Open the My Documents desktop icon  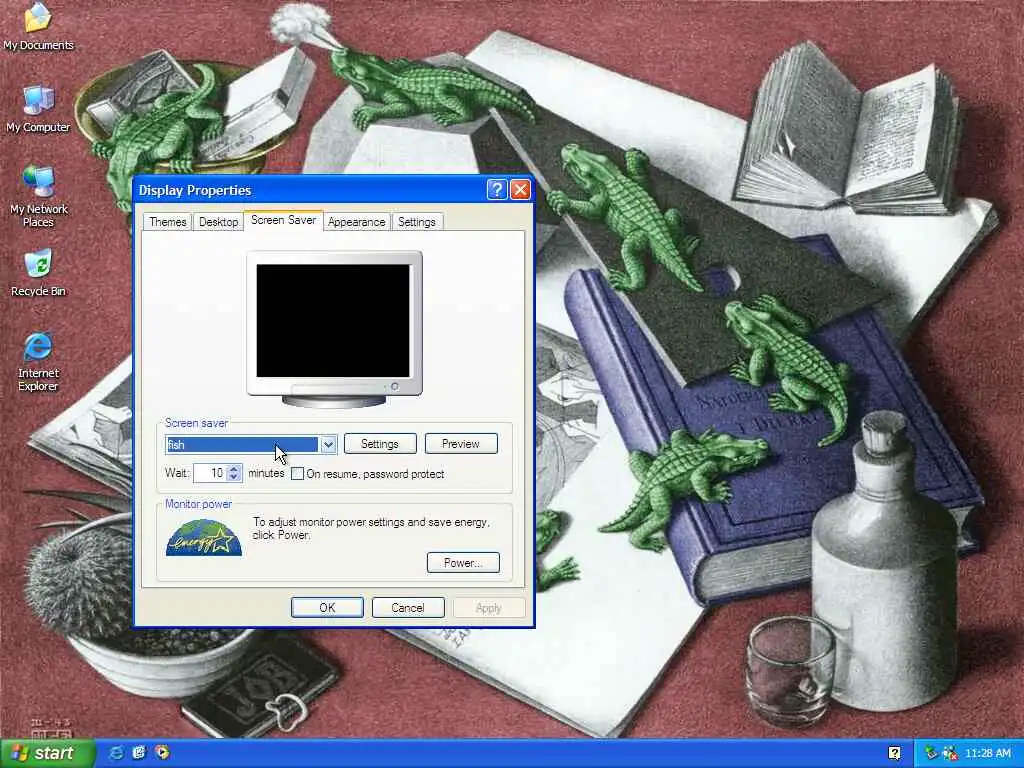pos(38,26)
